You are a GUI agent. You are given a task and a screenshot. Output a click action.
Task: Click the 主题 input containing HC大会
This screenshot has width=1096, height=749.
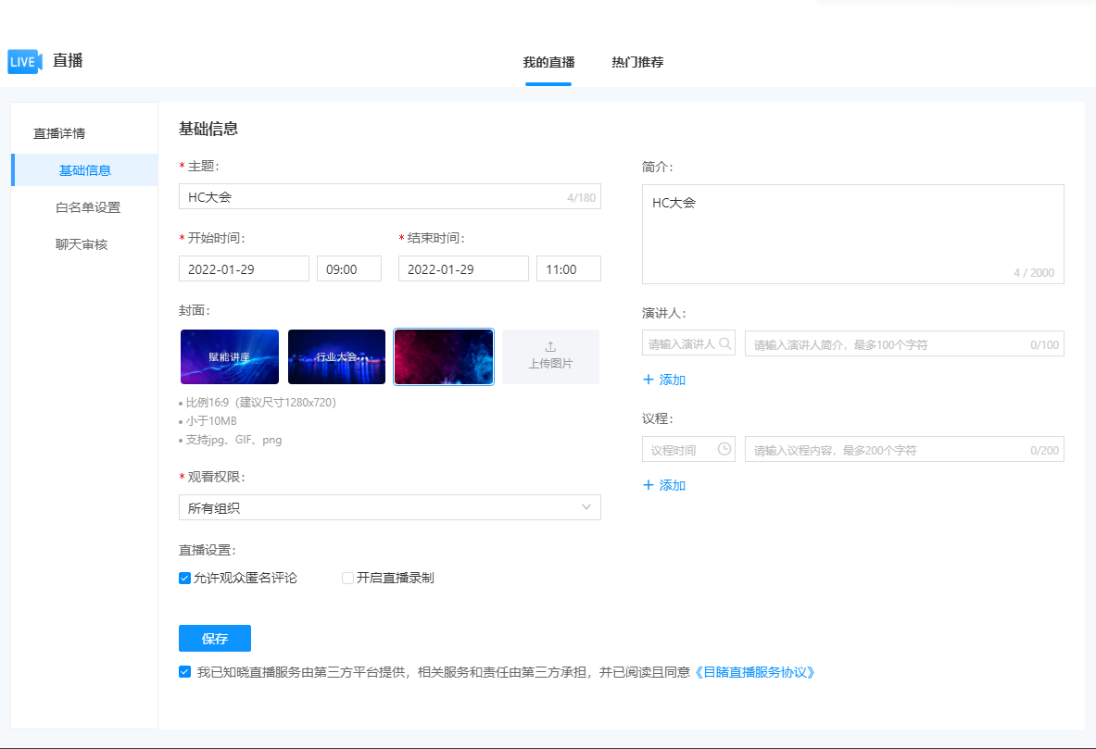click(x=390, y=196)
